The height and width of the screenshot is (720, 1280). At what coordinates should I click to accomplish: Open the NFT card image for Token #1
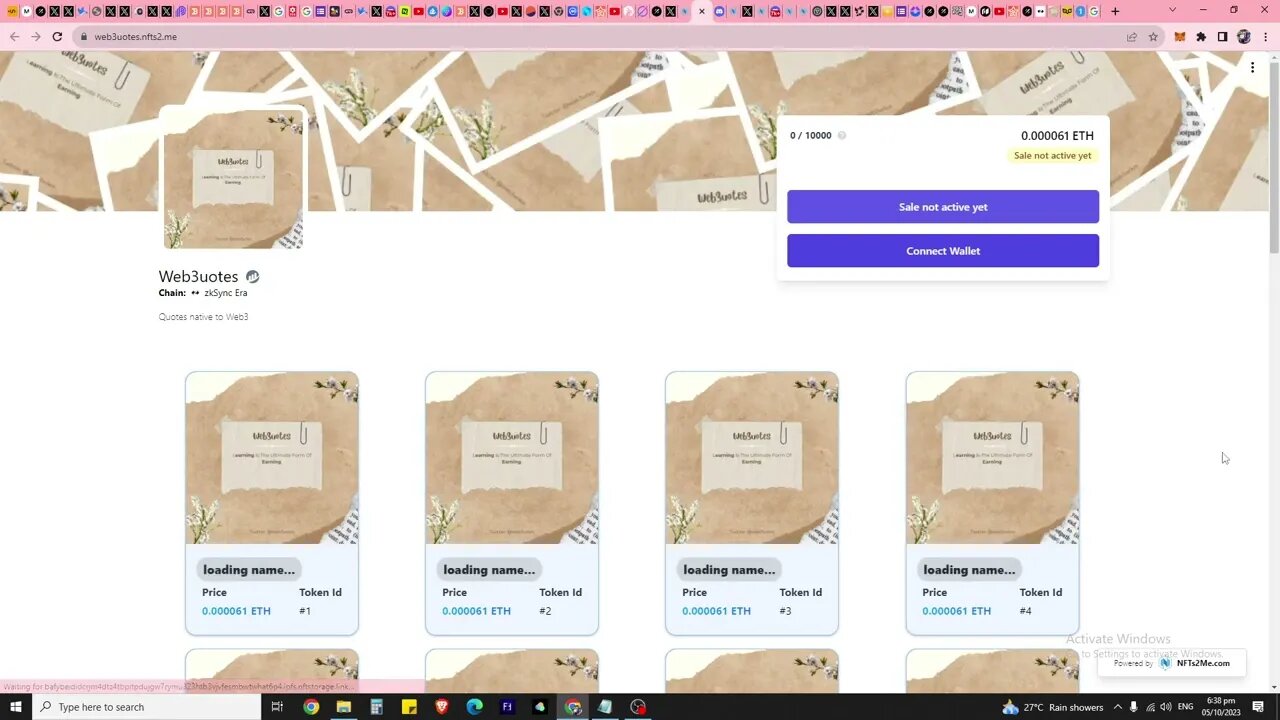[272, 458]
